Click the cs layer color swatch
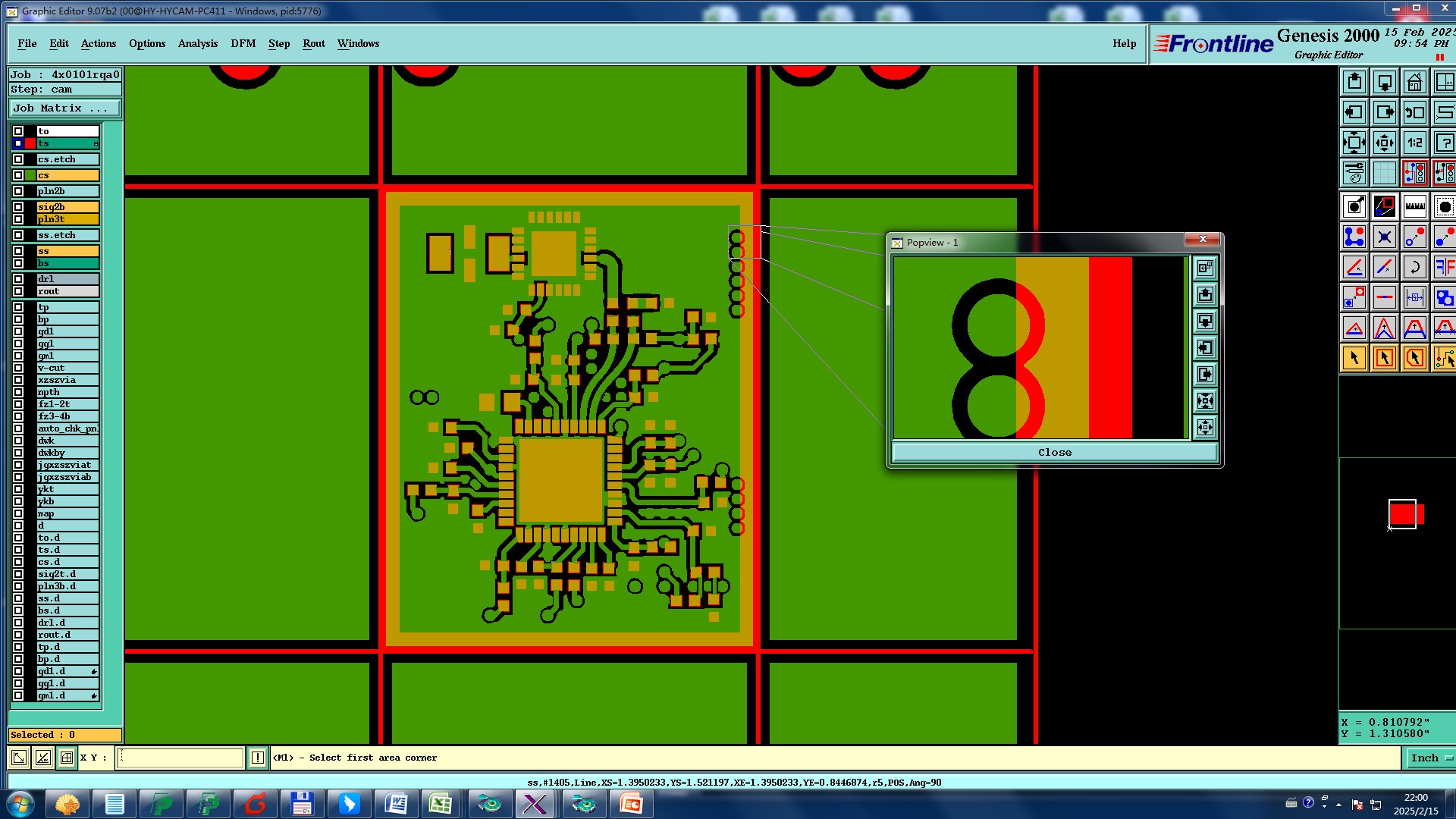 (x=30, y=175)
